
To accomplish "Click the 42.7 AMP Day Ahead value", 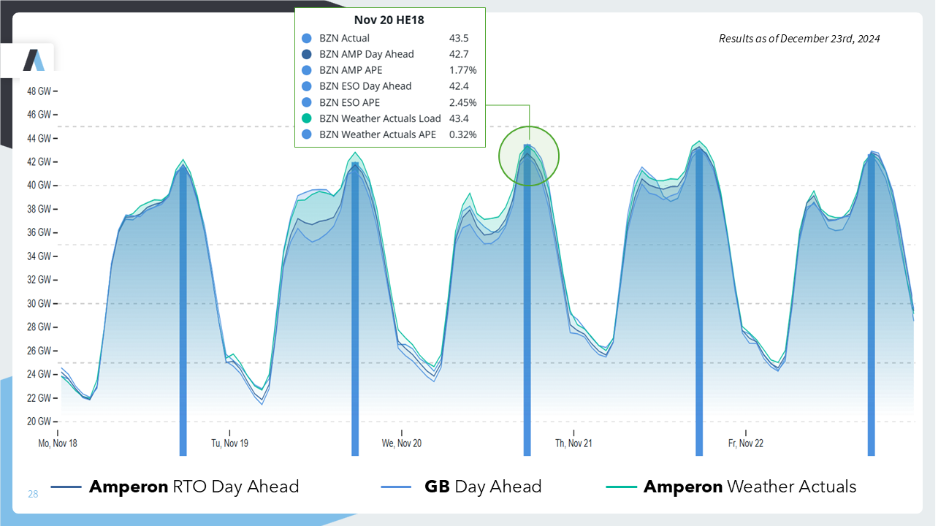I will click(458, 54).
